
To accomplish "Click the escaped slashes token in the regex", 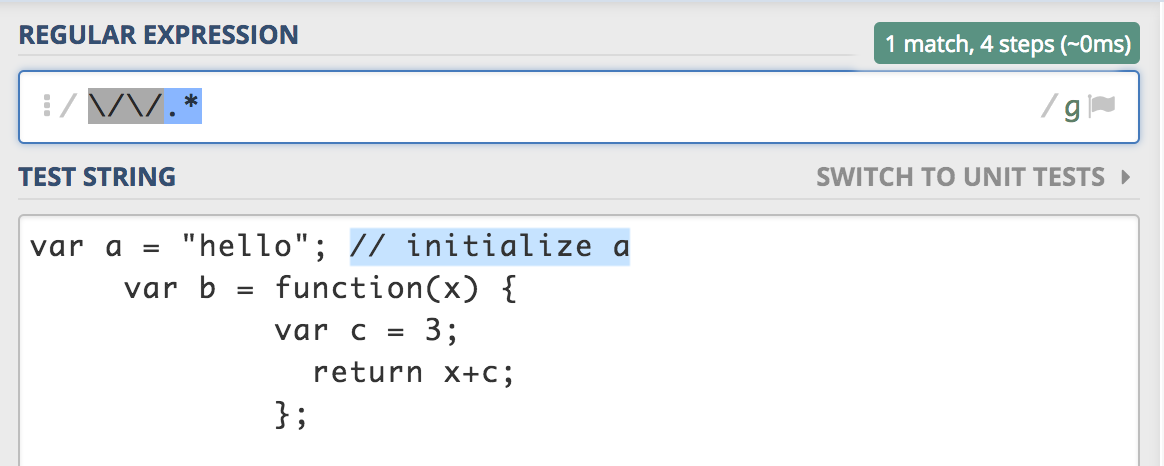I will click(x=125, y=105).
